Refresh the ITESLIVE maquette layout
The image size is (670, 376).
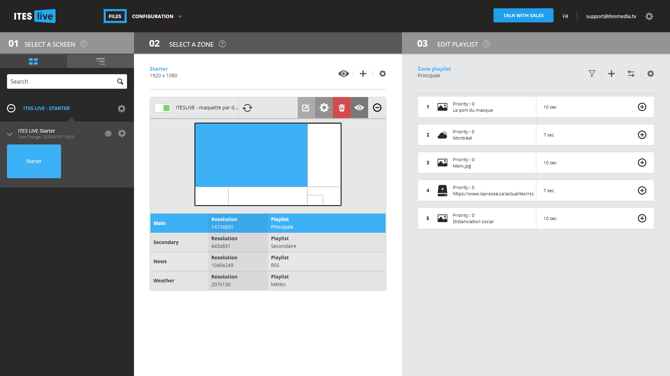click(247, 108)
